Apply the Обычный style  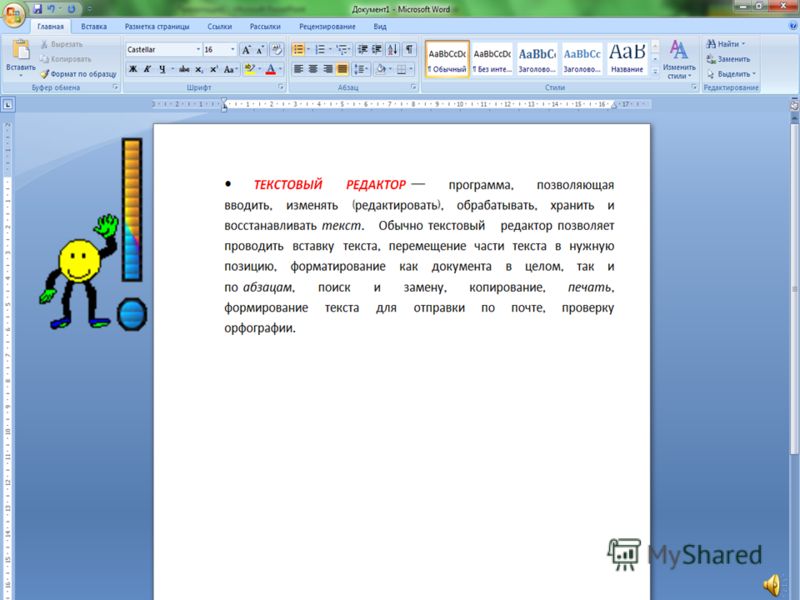447,59
